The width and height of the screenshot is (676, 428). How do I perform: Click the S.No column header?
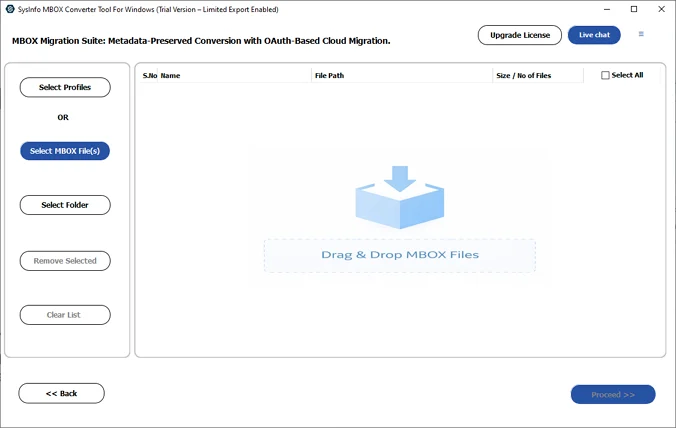150,75
